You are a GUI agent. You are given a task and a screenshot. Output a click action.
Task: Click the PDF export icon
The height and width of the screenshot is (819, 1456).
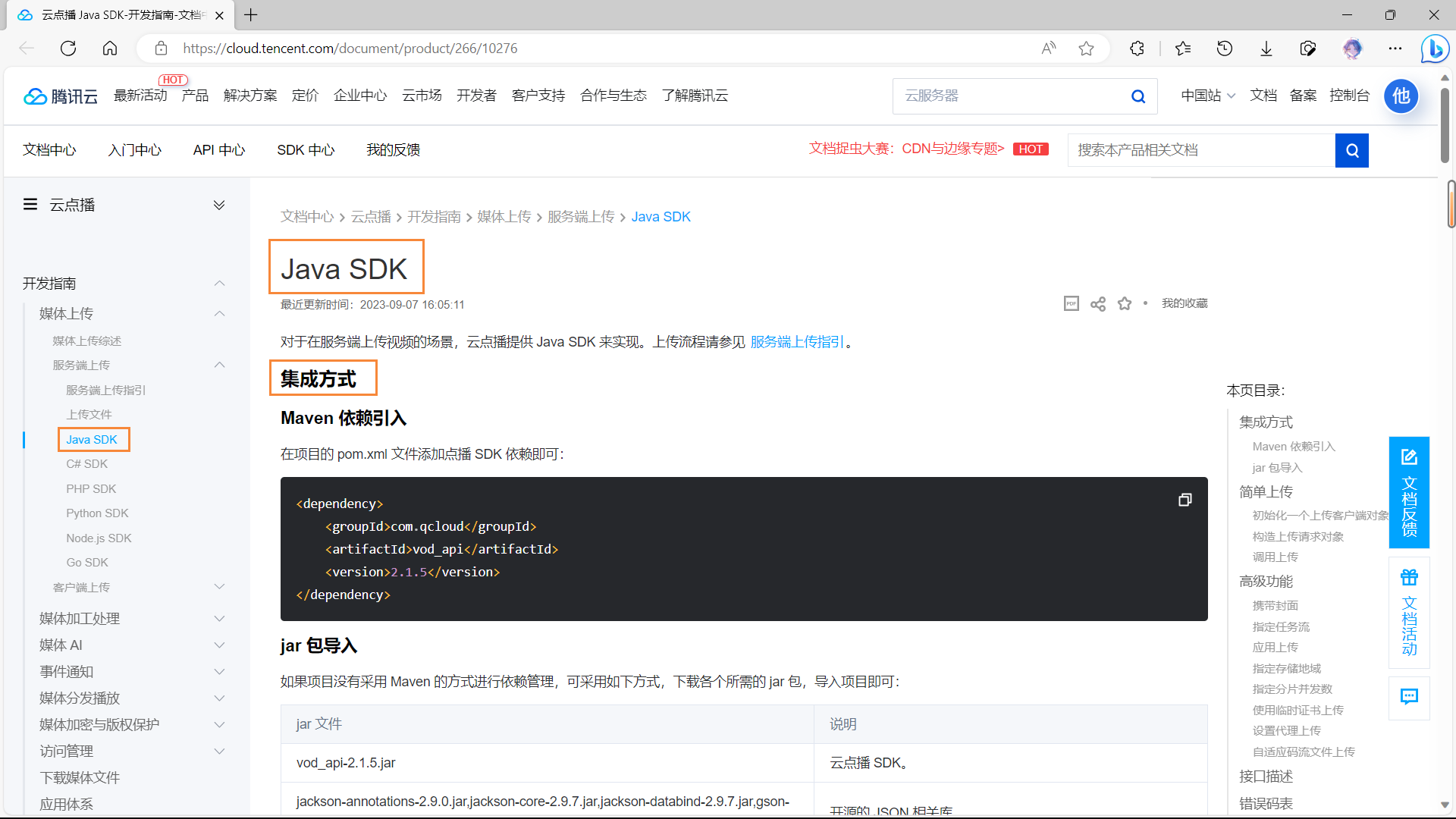click(1071, 303)
